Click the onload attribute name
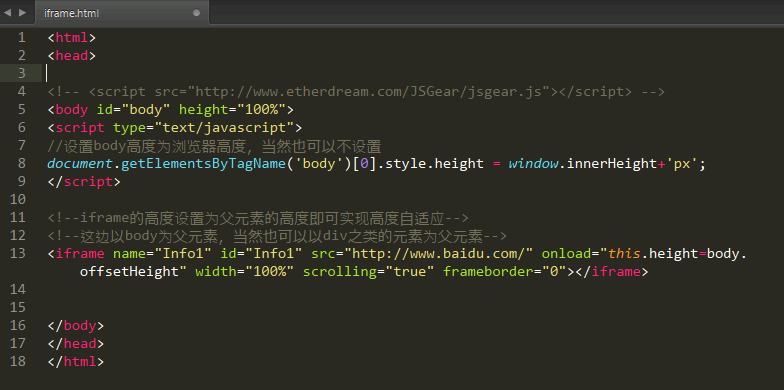 click(566, 254)
